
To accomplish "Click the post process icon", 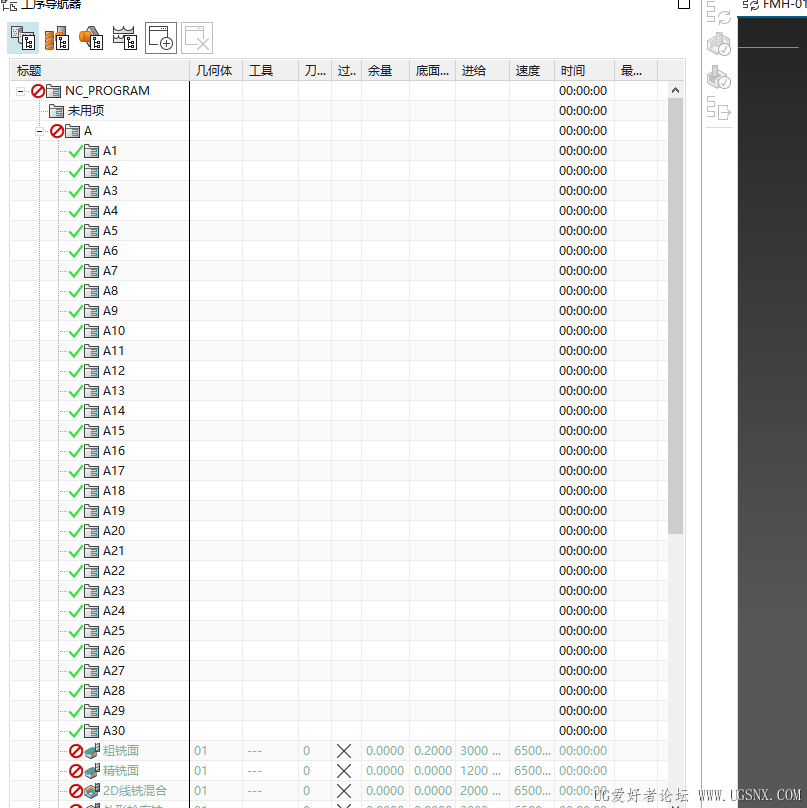I will point(718,109).
